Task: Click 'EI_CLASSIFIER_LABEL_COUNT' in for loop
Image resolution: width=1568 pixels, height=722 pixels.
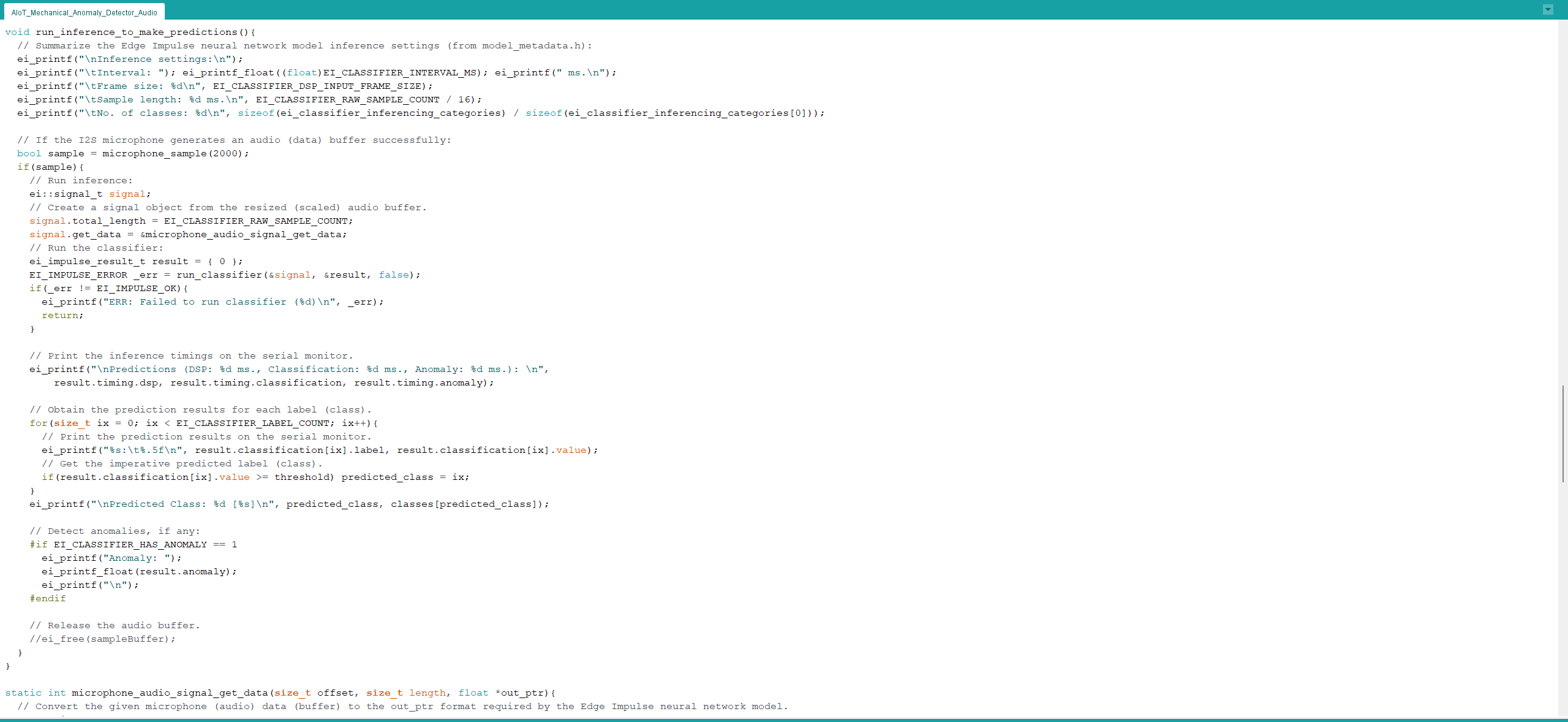Action: [253, 423]
